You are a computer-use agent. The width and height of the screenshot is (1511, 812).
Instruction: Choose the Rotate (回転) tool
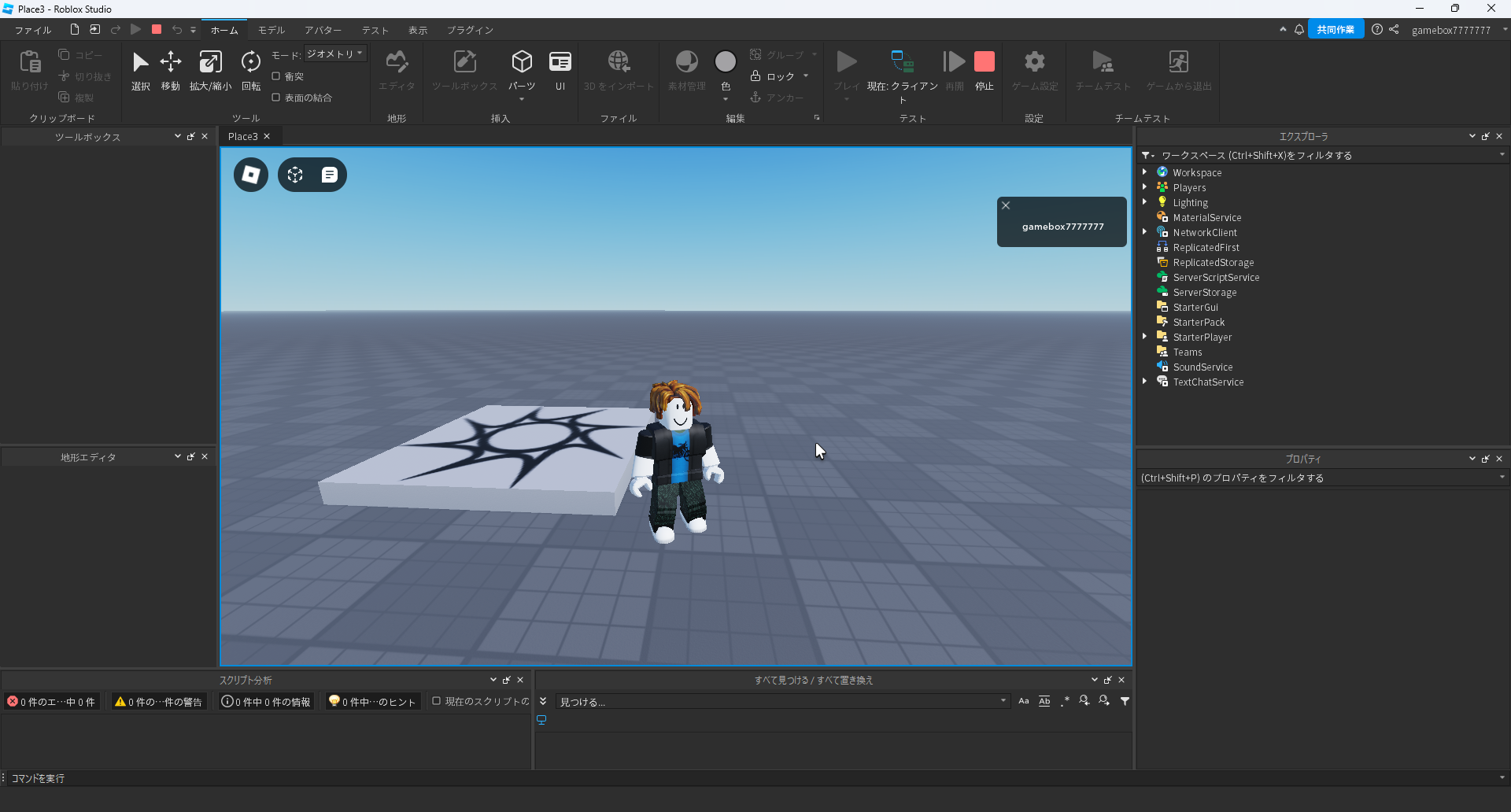tap(251, 63)
